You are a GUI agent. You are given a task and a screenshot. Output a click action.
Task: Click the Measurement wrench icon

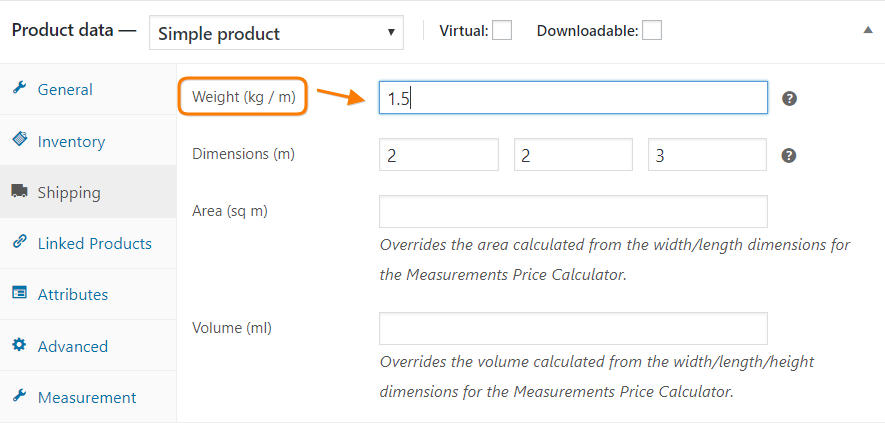pos(19,396)
